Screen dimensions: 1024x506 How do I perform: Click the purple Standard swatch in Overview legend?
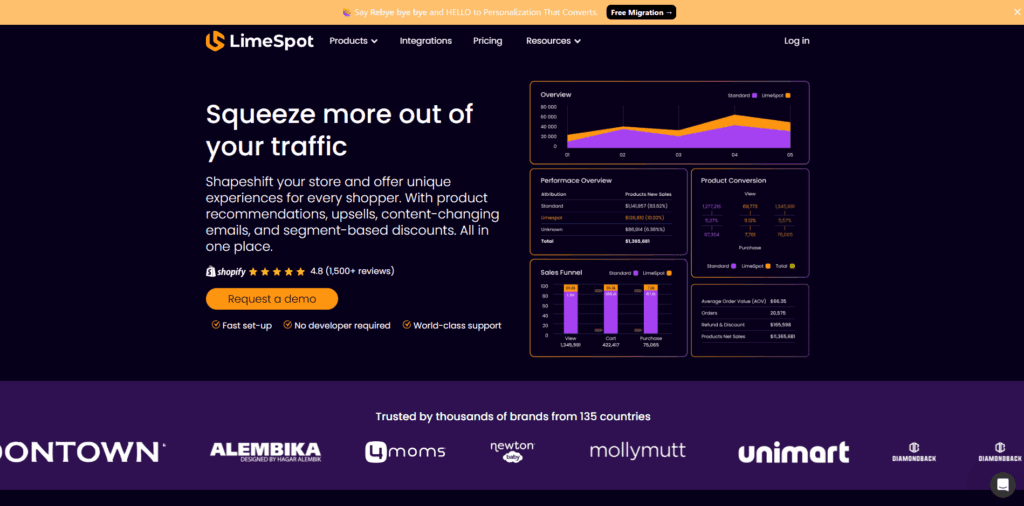754,95
